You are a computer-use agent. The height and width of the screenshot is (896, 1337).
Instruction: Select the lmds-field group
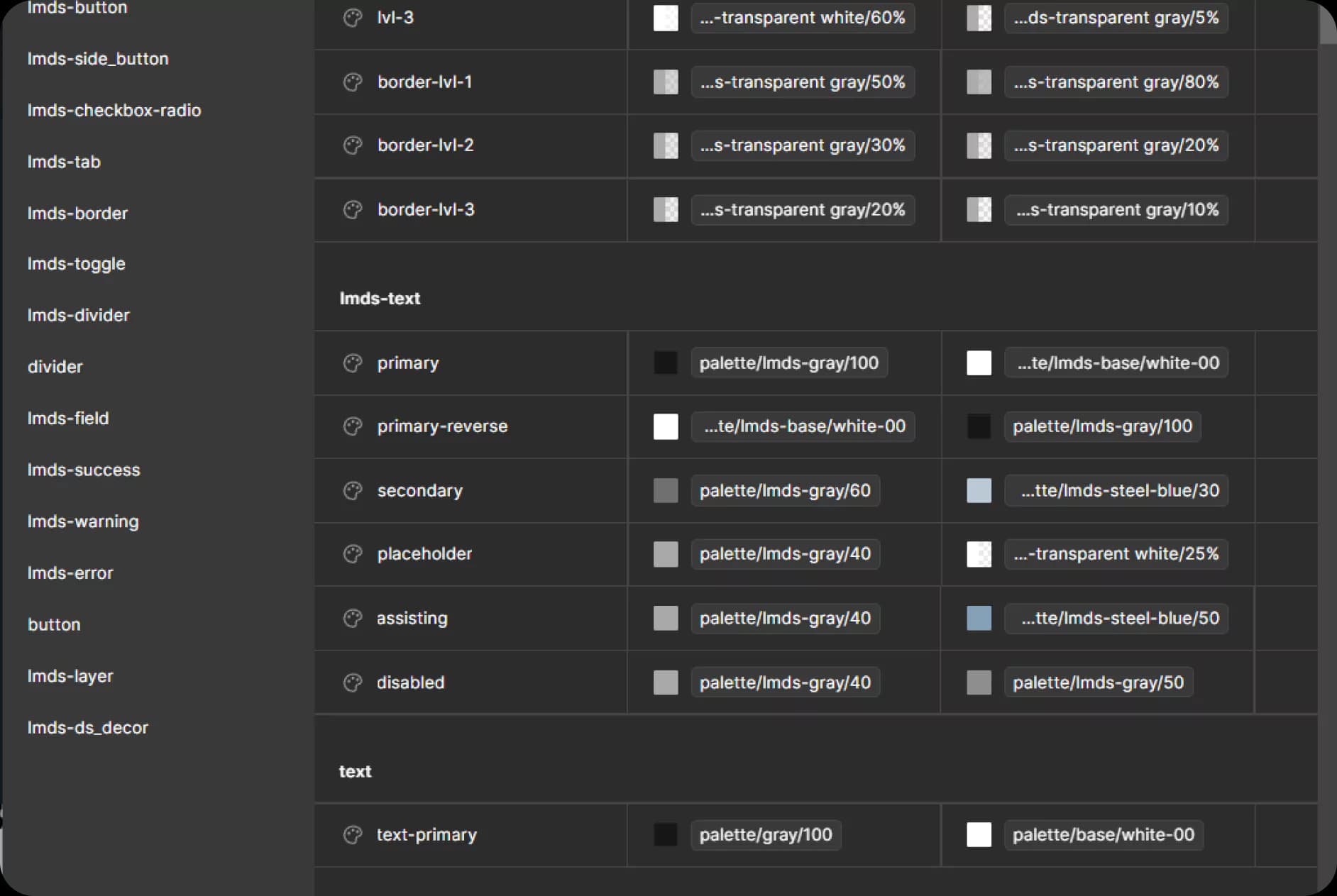[x=68, y=419]
